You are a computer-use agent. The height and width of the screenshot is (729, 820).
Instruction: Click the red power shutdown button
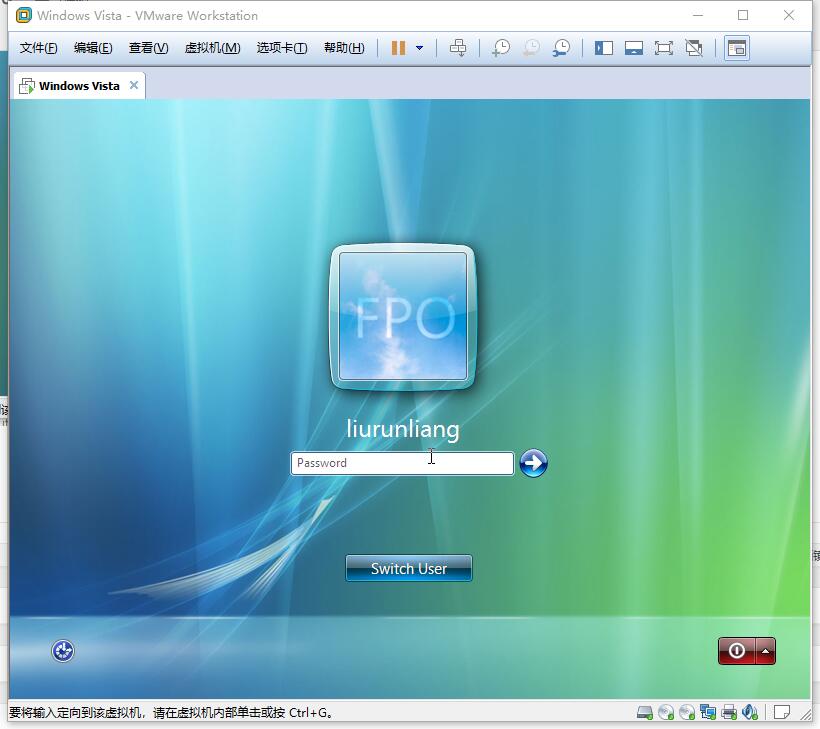click(x=736, y=651)
